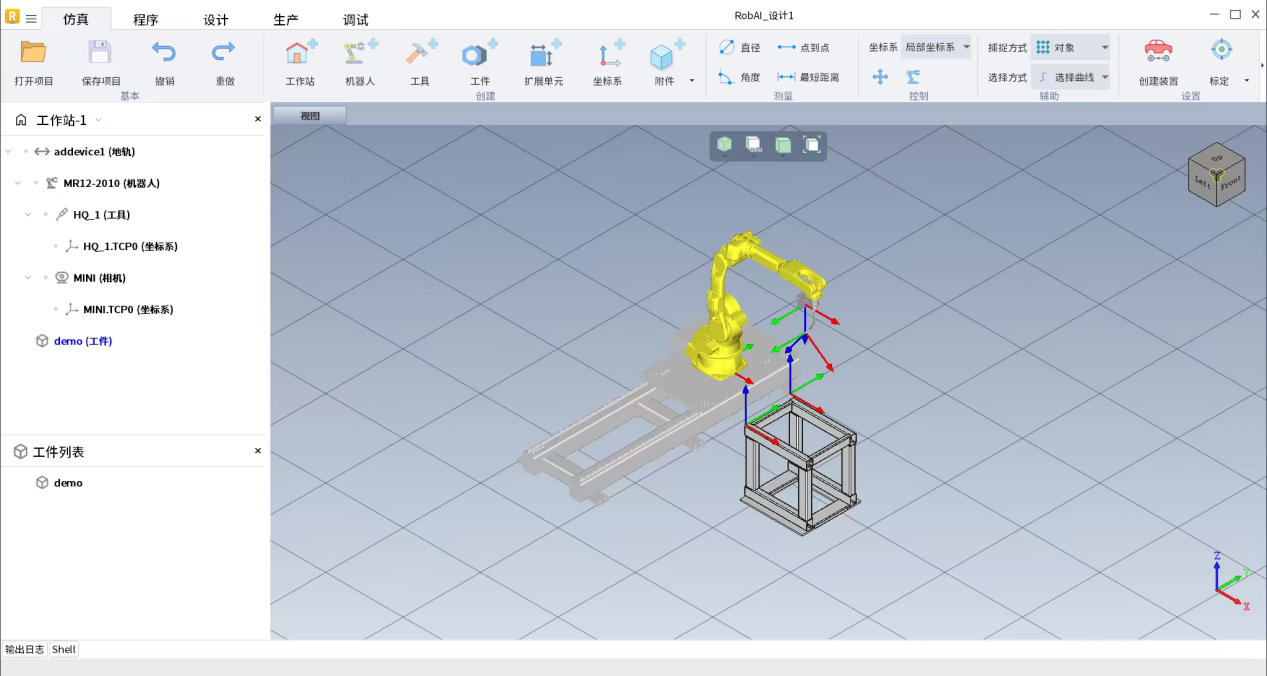
Task: Click the 输出日志 button at bottom
Action: pos(25,649)
